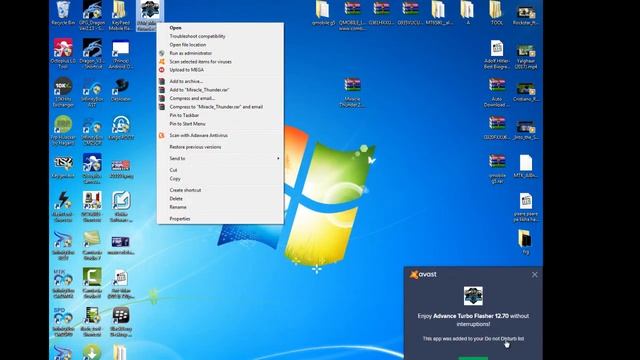Select the Miracle Thunder RAR archive on the desktop
This screenshot has width=640, height=360.
click(x=352, y=92)
